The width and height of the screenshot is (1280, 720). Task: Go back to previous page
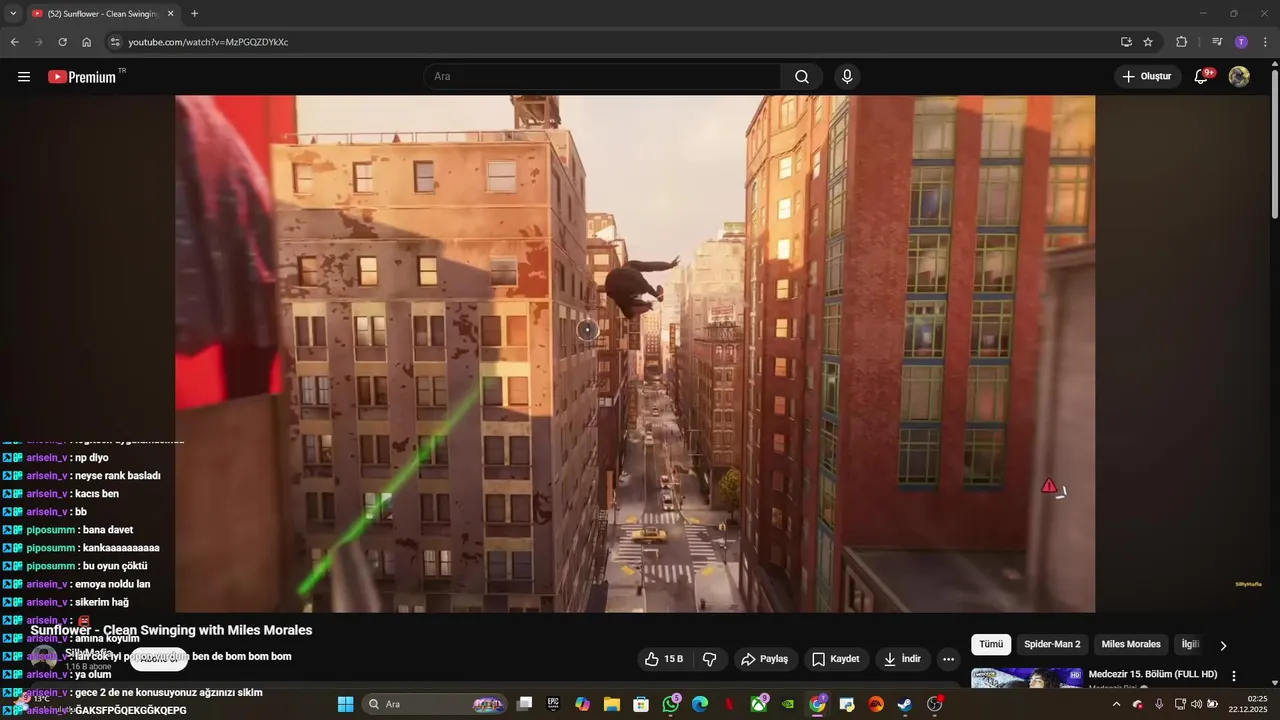point(14,42)
